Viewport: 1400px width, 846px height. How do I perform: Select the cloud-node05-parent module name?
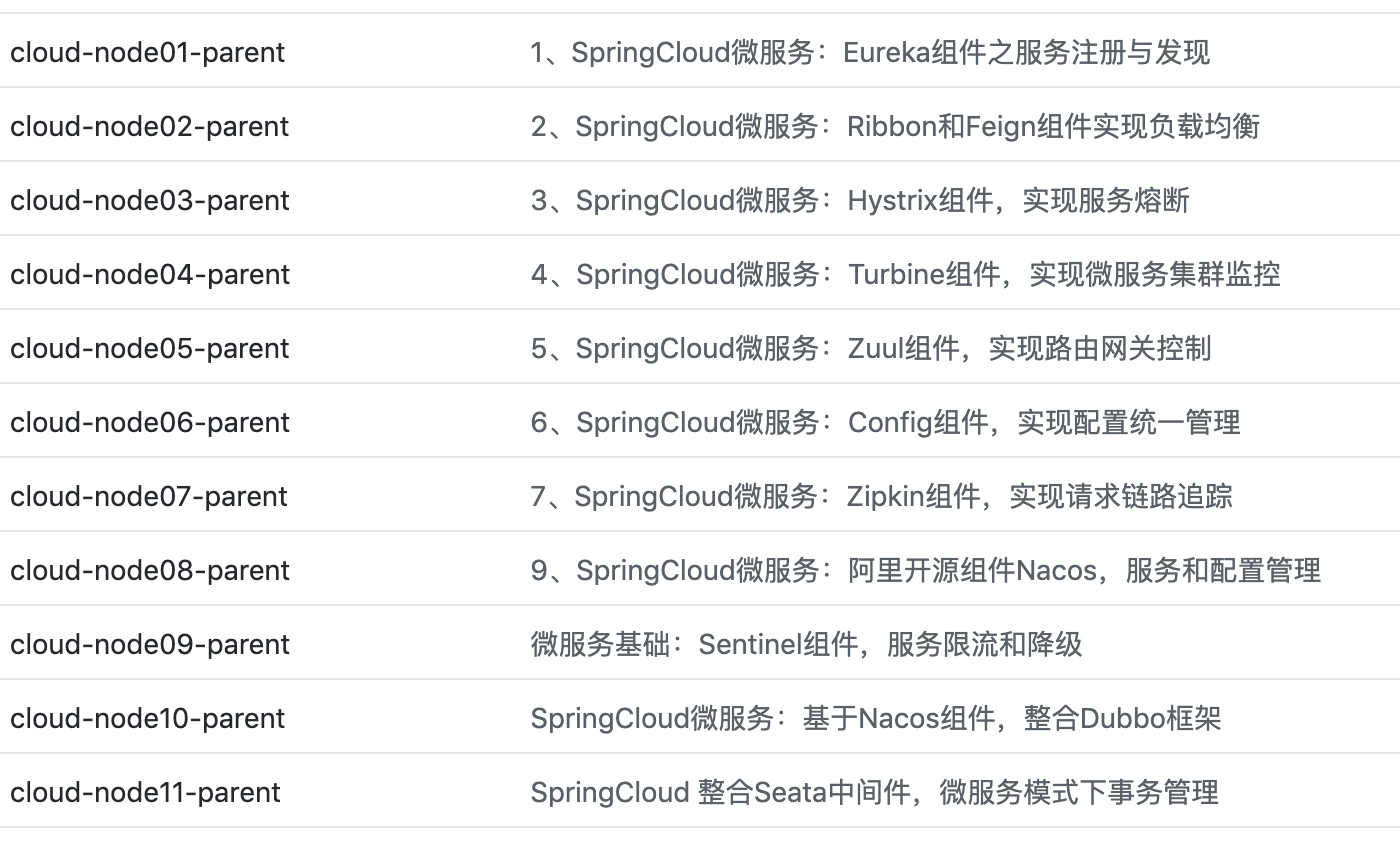tap(150, 348)
